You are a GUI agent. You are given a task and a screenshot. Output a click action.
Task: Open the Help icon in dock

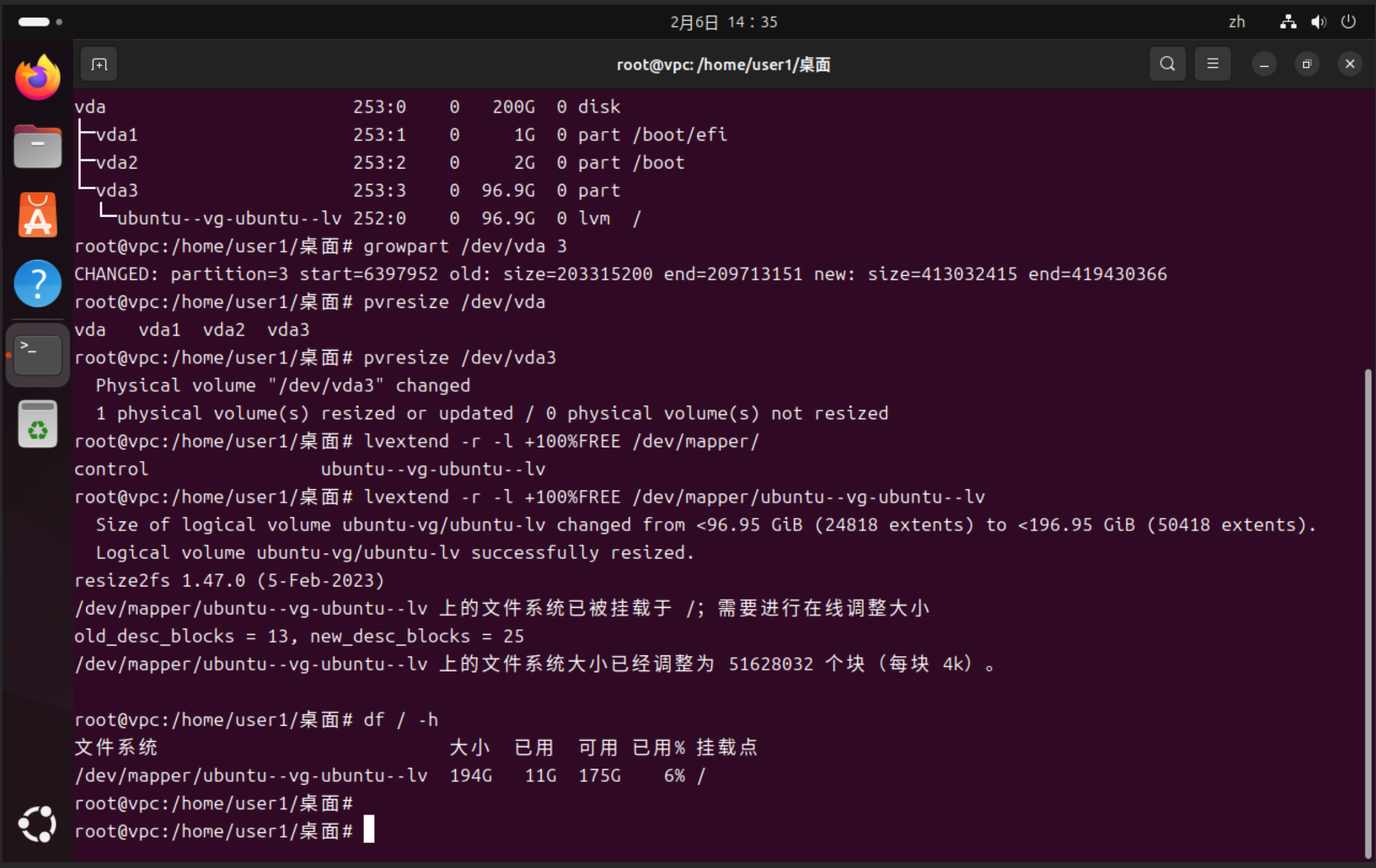[38, 284]
